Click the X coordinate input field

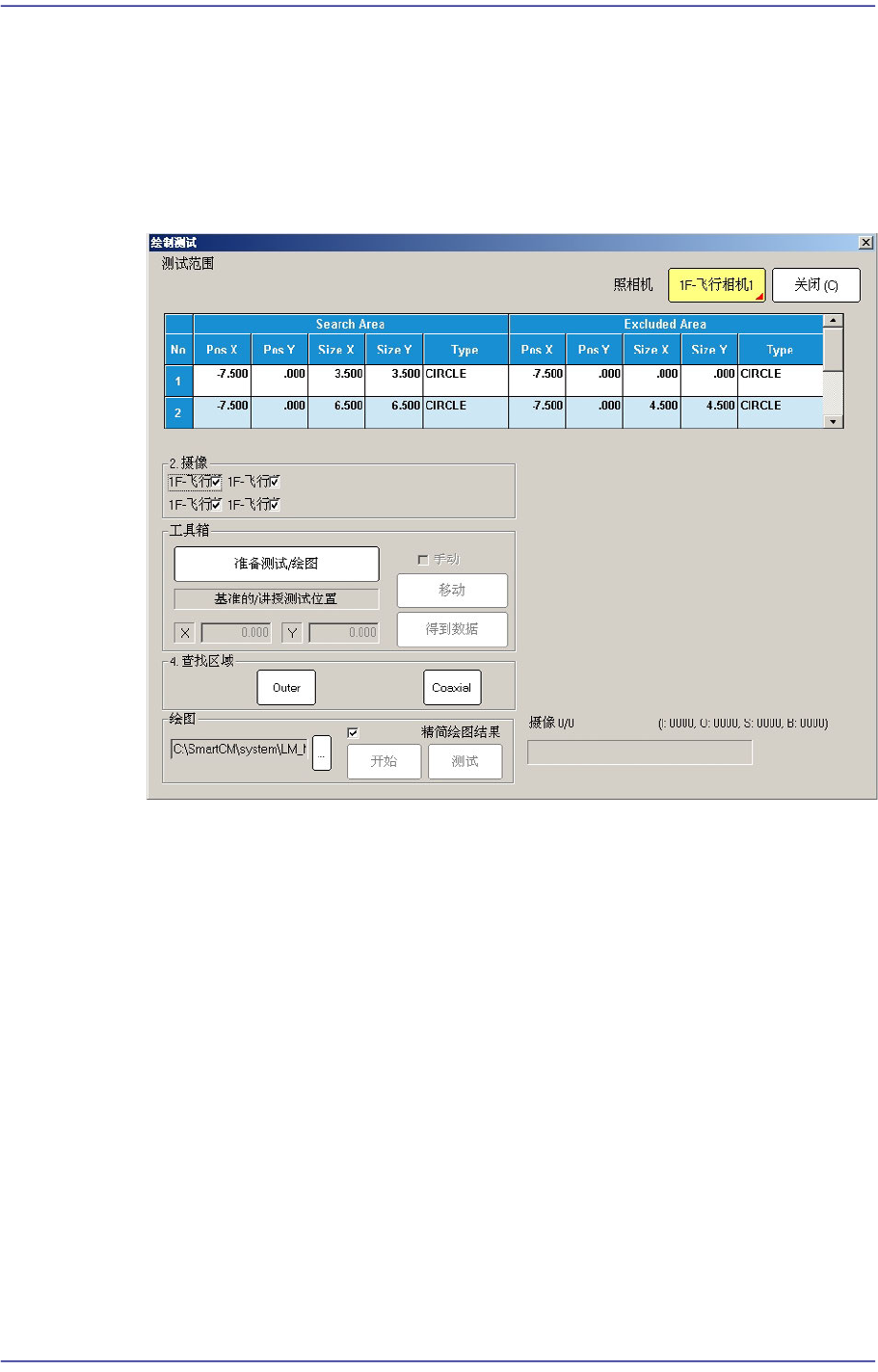[x=236, y=632]
